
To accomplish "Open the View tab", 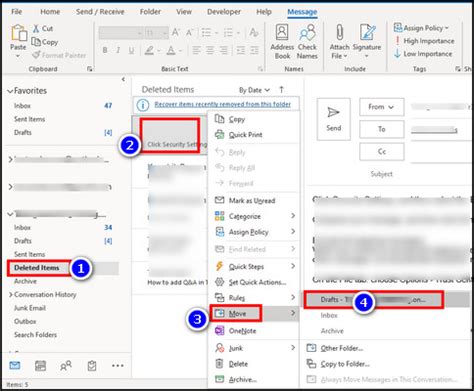I will (x=184, y=12).
